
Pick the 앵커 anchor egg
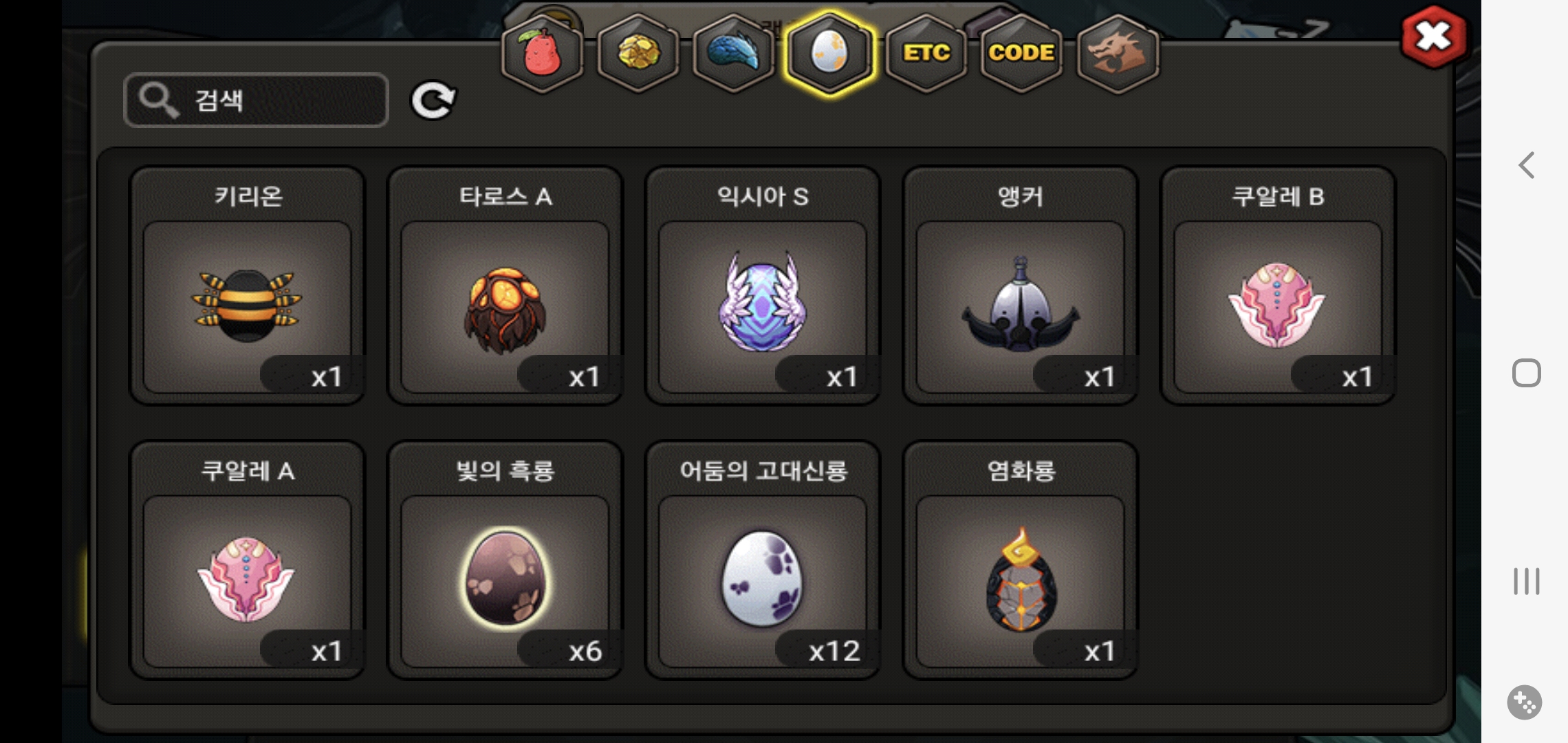pyautogui.click(x=1021, y=286)
